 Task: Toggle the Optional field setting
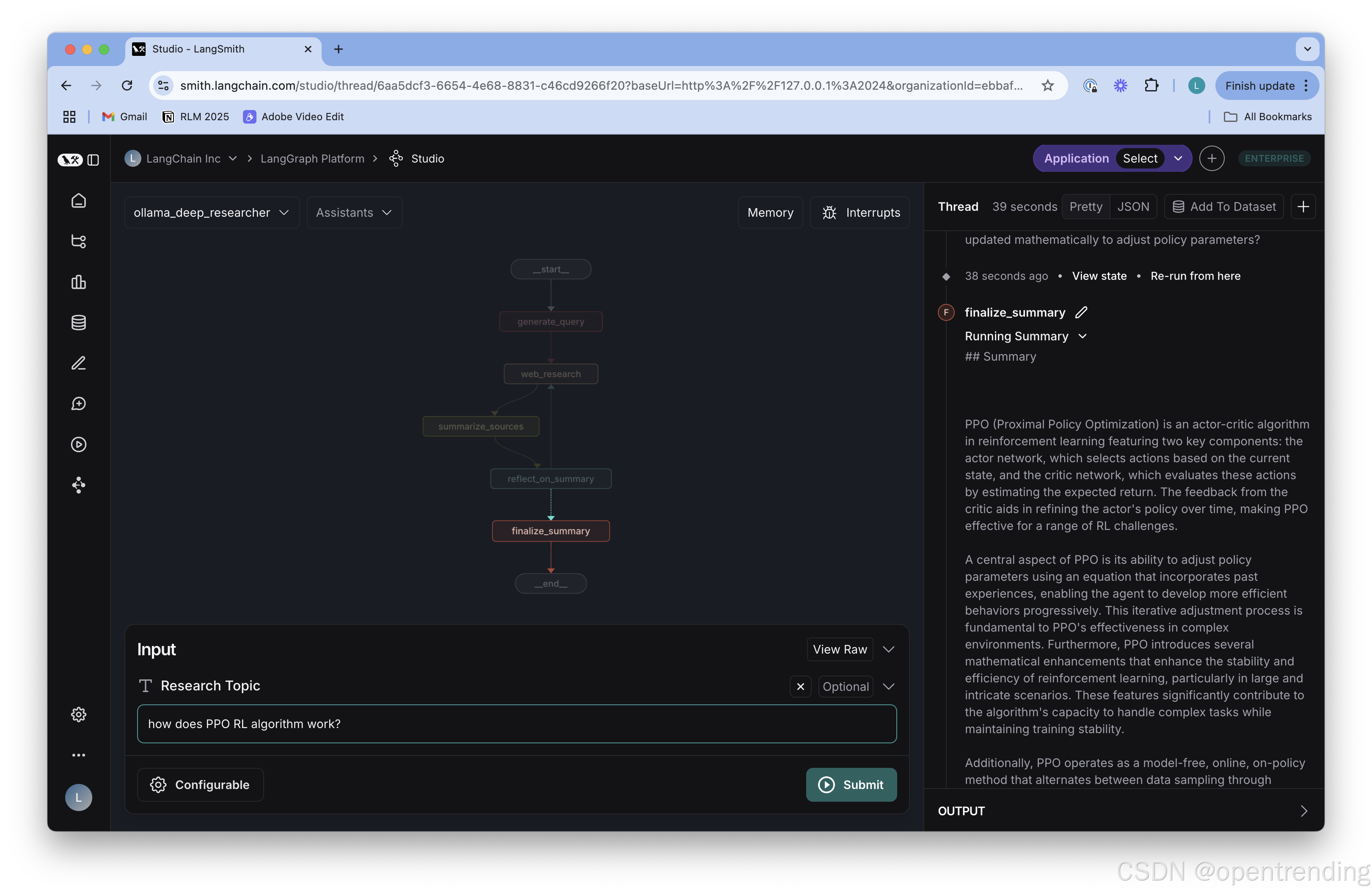tap(845, 686)
